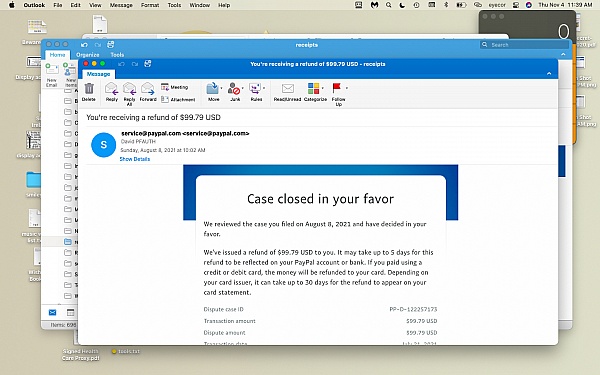The image size is (600, 375).
Task: Forward this refund email
Action: point(148,89)
